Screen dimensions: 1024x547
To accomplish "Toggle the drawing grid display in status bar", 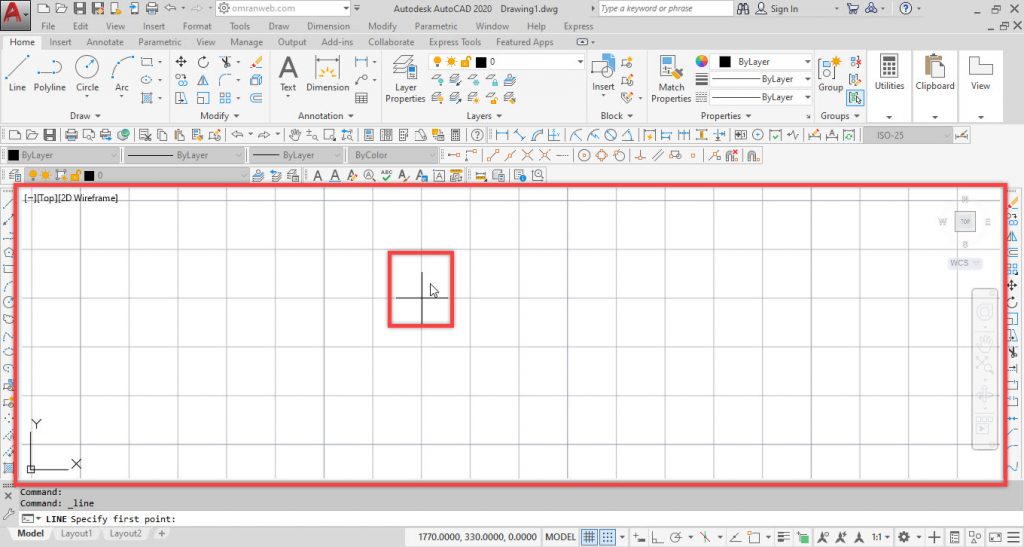I will [x=590, y=536].
